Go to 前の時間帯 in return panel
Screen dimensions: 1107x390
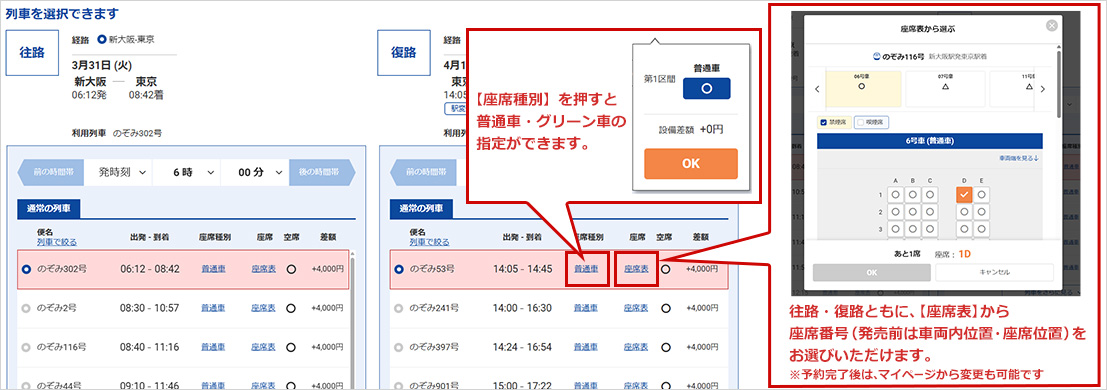[x=423, y=172]
